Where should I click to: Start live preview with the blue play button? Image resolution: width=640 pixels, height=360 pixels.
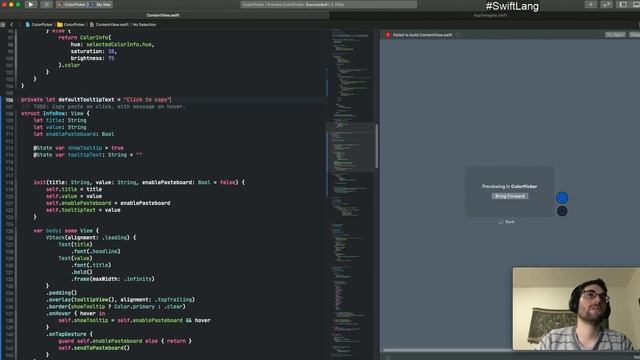[562, 198]
